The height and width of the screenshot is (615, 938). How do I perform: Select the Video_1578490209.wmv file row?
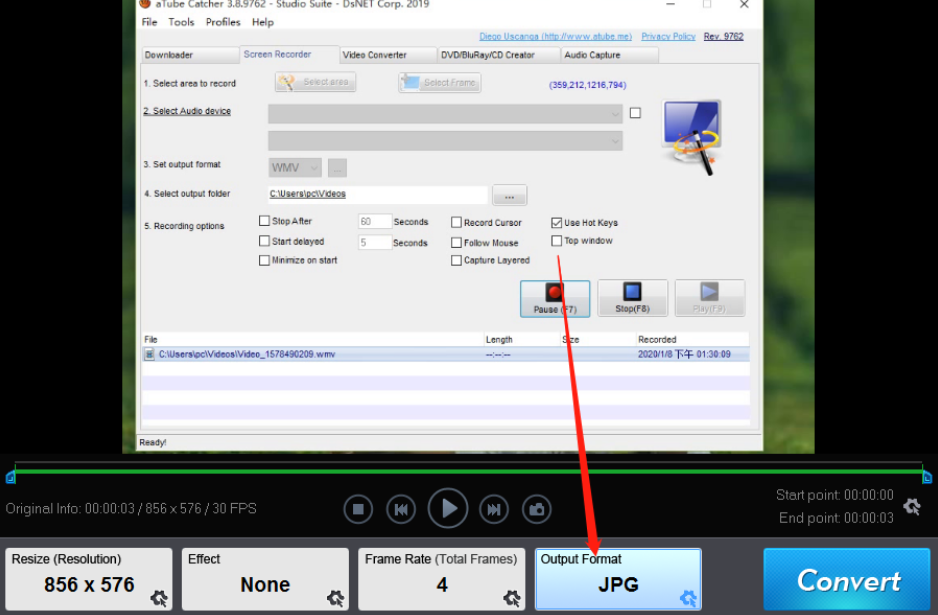(446, 354)
